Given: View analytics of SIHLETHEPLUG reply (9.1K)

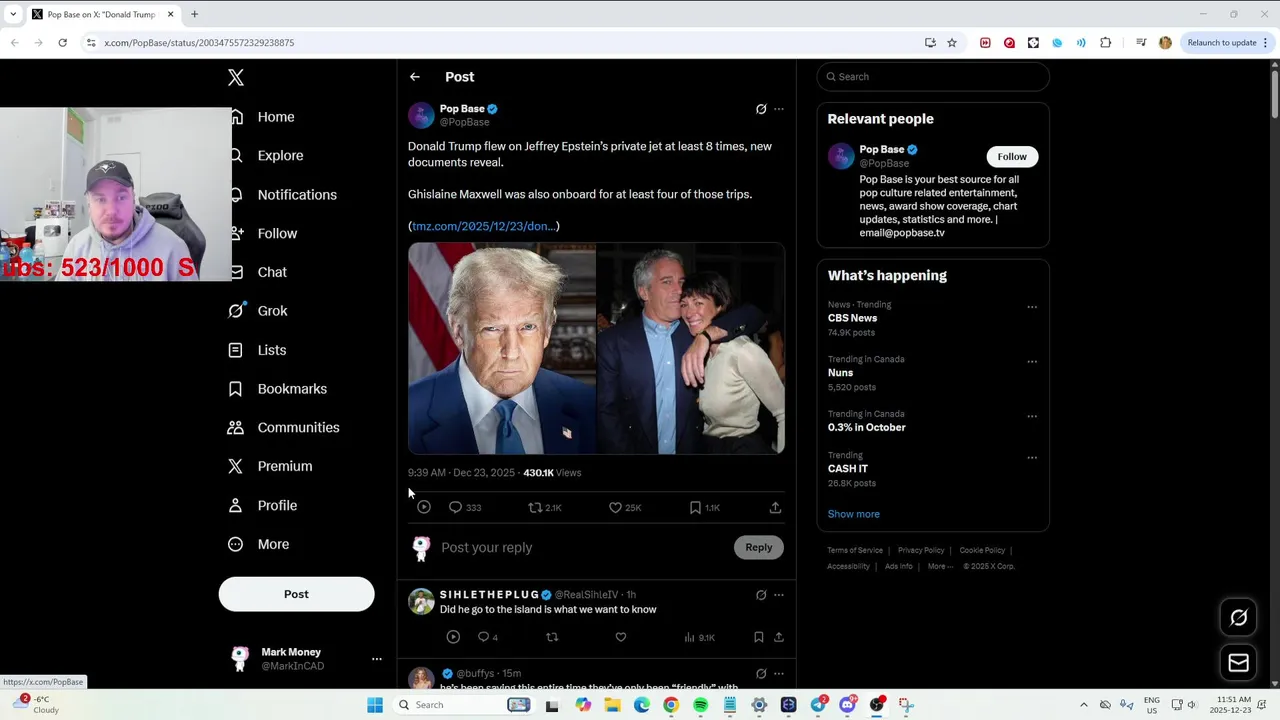Looking at the screenshot, I should coord(699,637).
